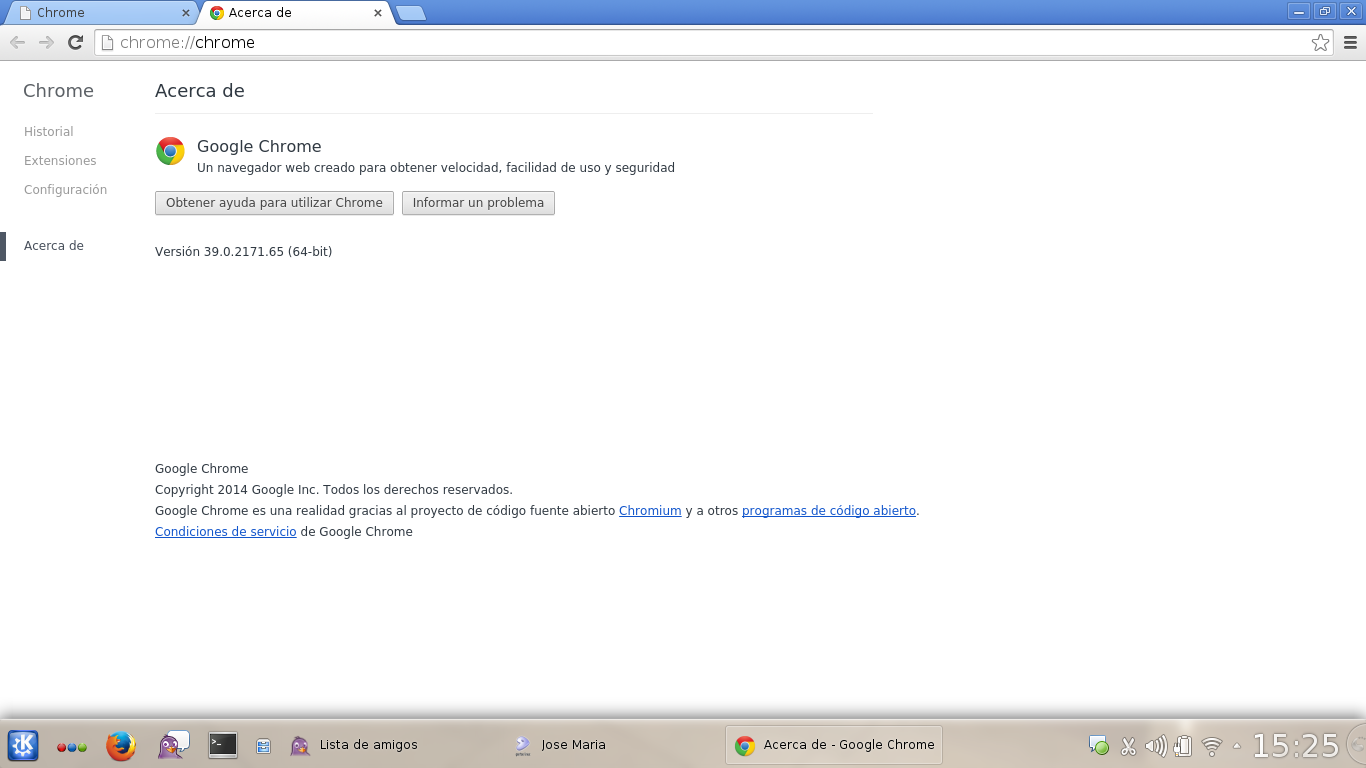Open the wifi network tray icon
Screen dimensions: 1366x768
pos(1212,746)
